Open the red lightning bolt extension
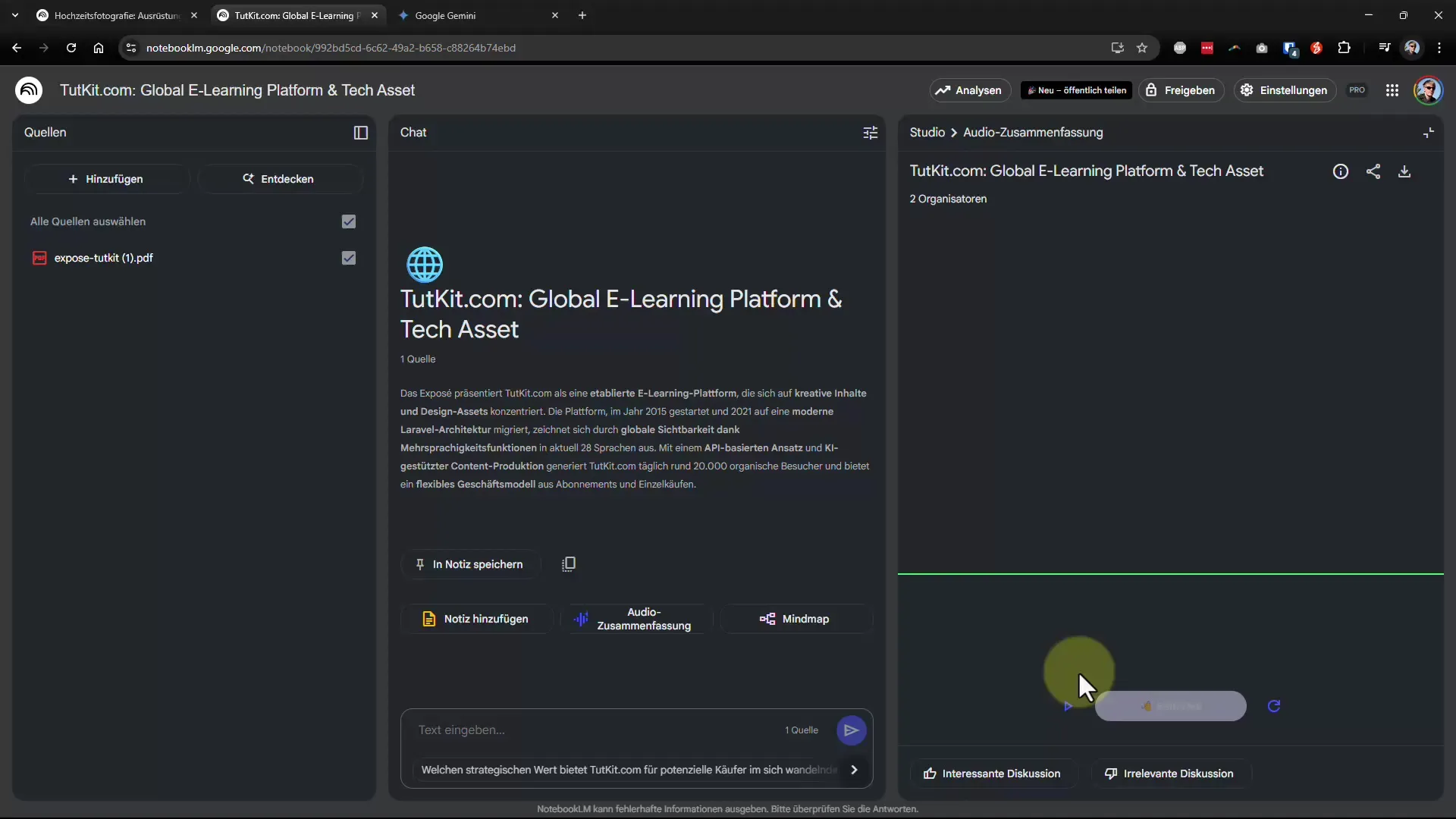The width and height of the screenshot is (1456, 819). point(1316,48)
